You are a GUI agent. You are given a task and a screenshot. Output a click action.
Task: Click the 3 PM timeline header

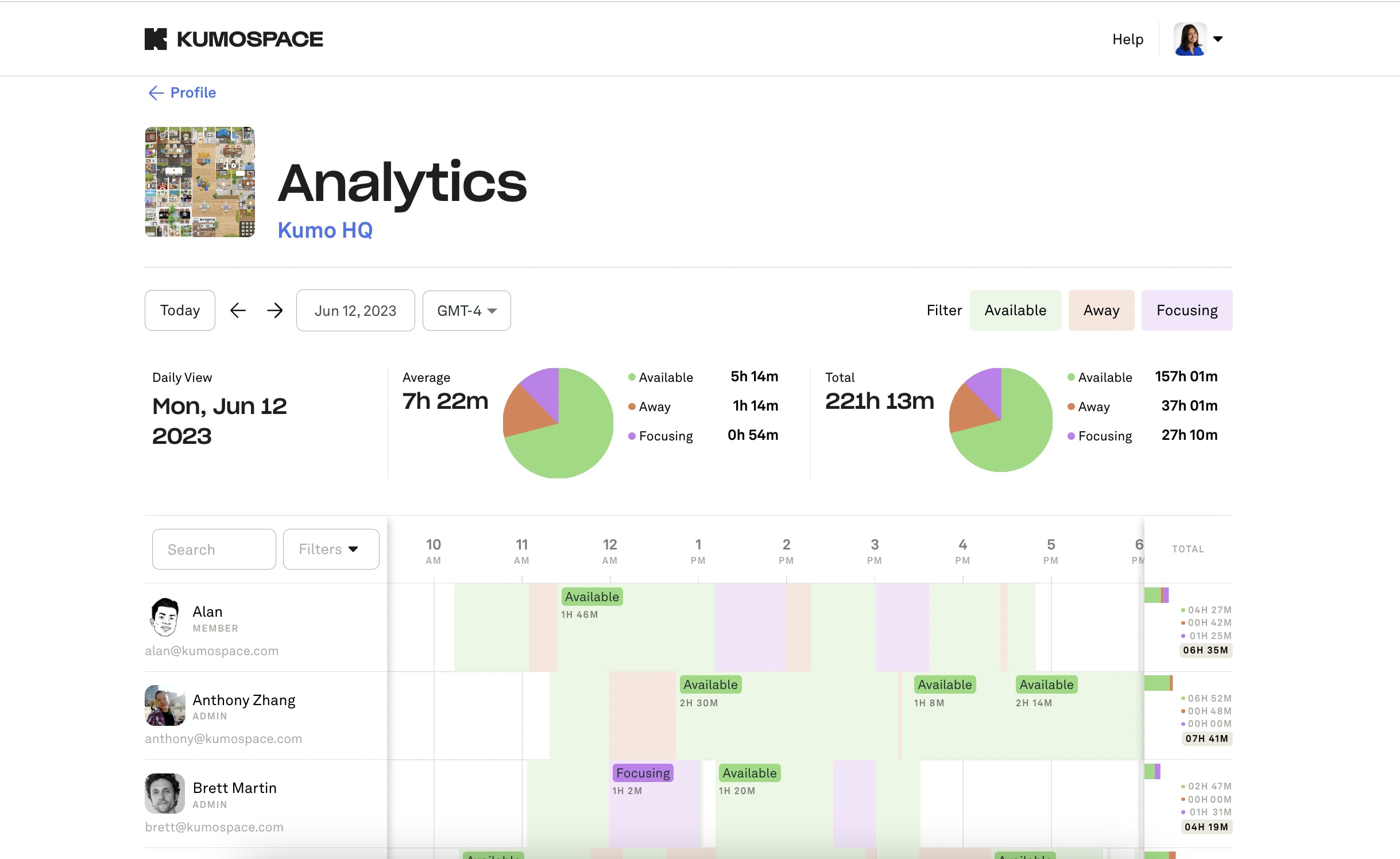[x=875, y=551]
